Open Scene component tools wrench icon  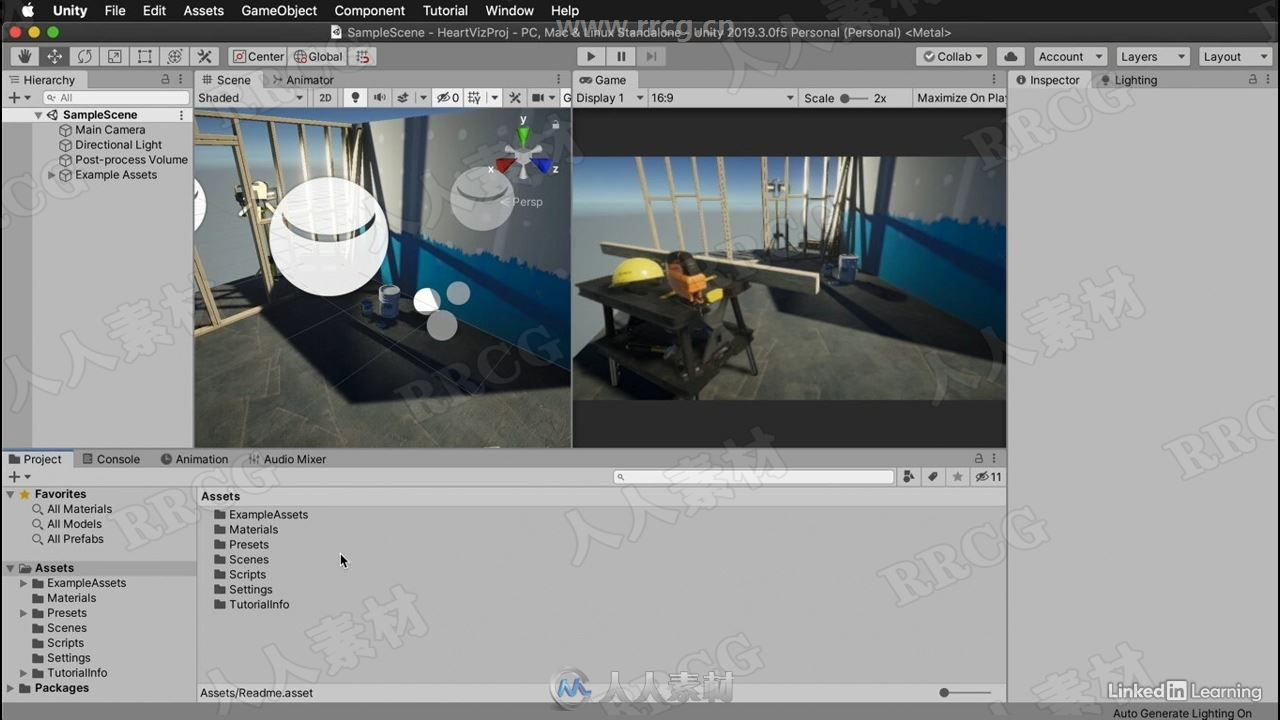tap(515, 98)
